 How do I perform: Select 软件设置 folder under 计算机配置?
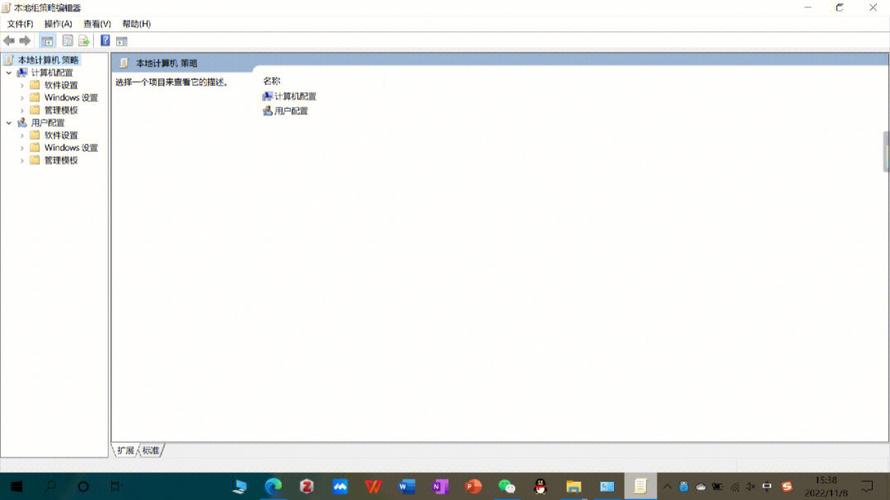61,85
